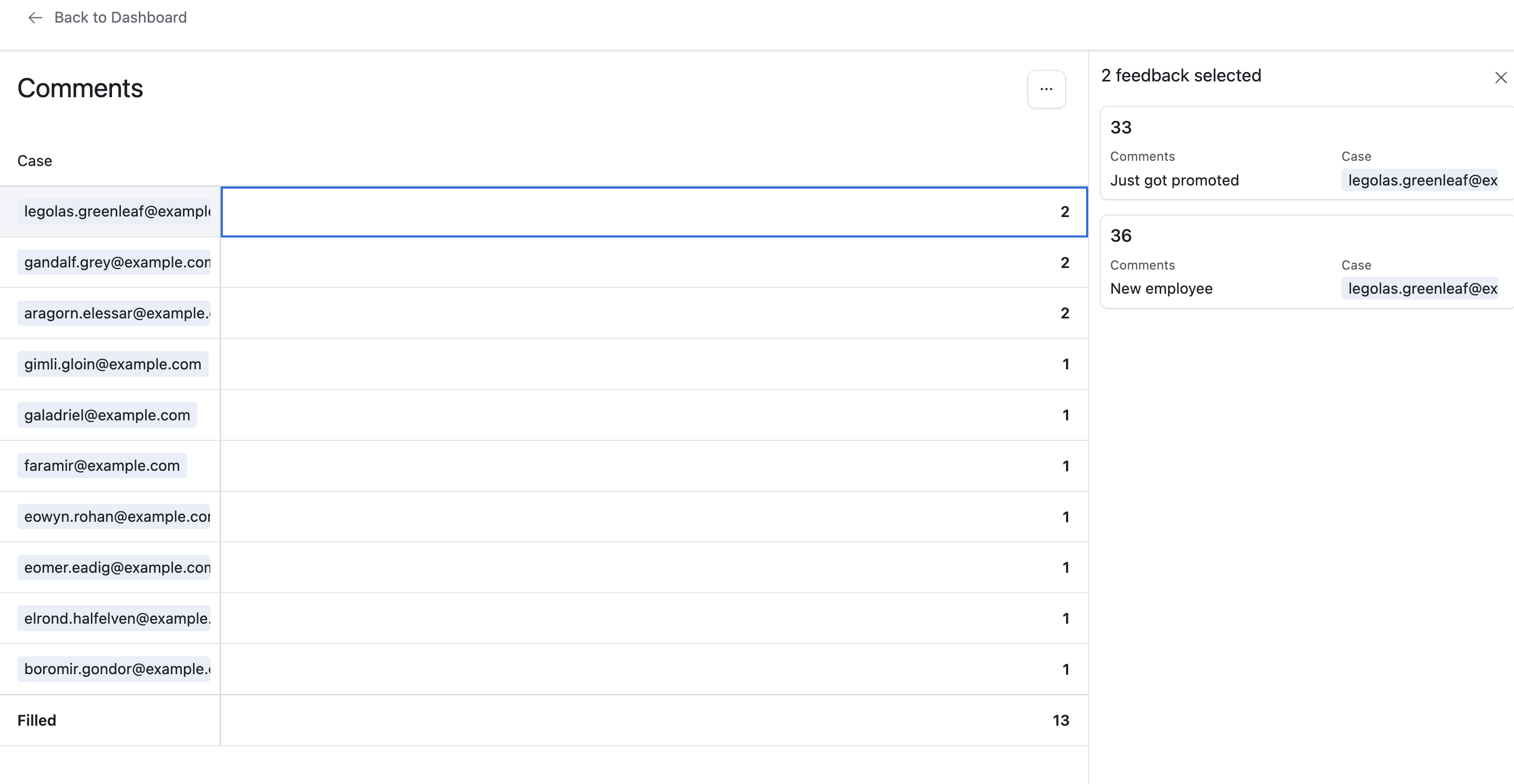Click the Filled total row count
Screen dimensions: 1514x784
(x=1060, y=720)
